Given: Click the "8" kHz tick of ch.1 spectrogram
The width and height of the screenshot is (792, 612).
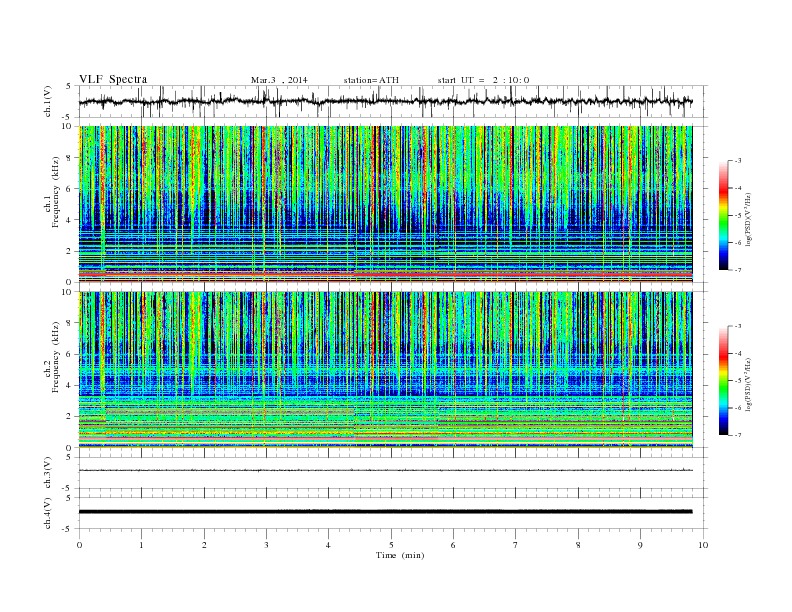Looking at the screenshot, I should pos(70,158).
